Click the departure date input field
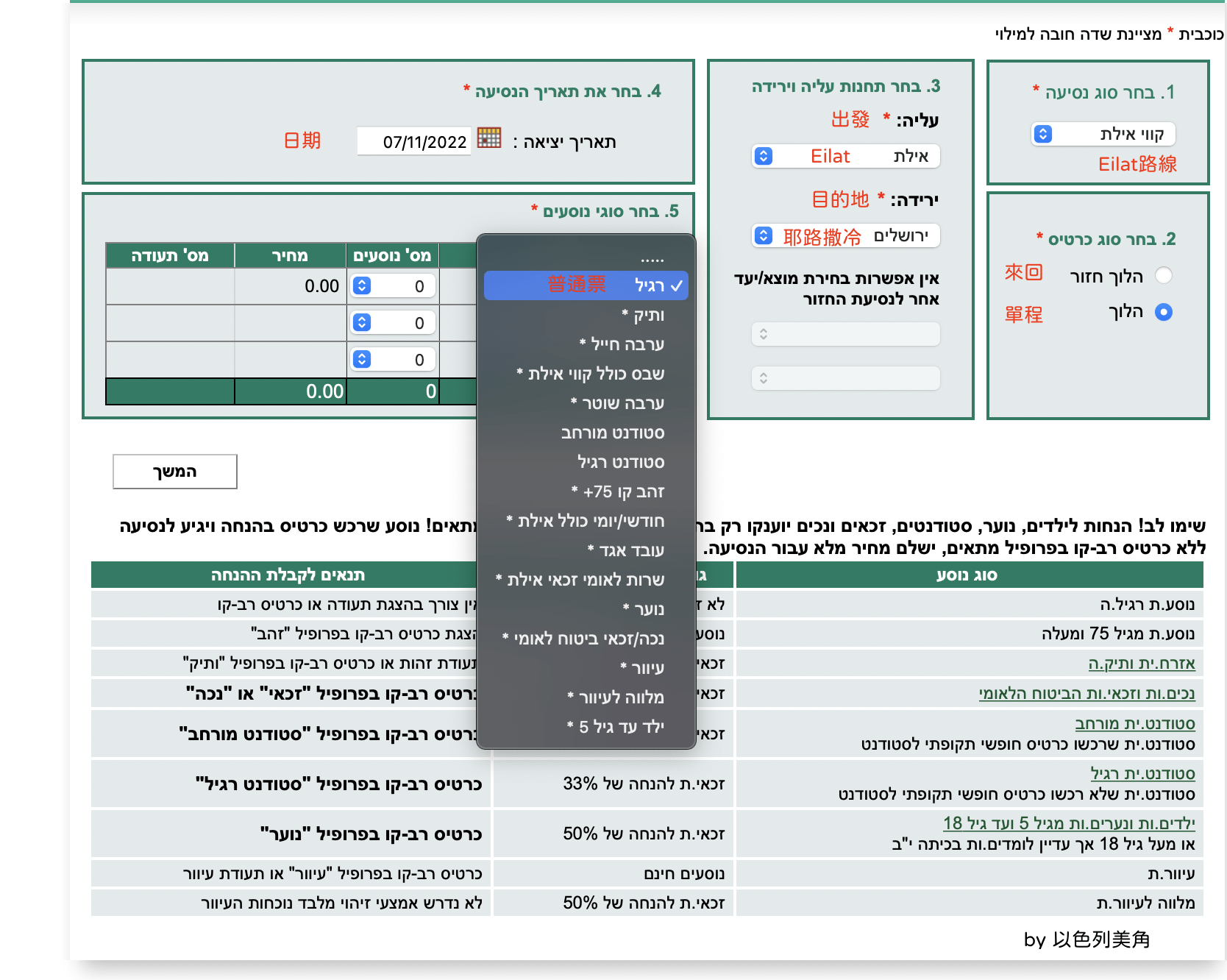This screenshot has height=980, width=1227. tap(414, 141)
